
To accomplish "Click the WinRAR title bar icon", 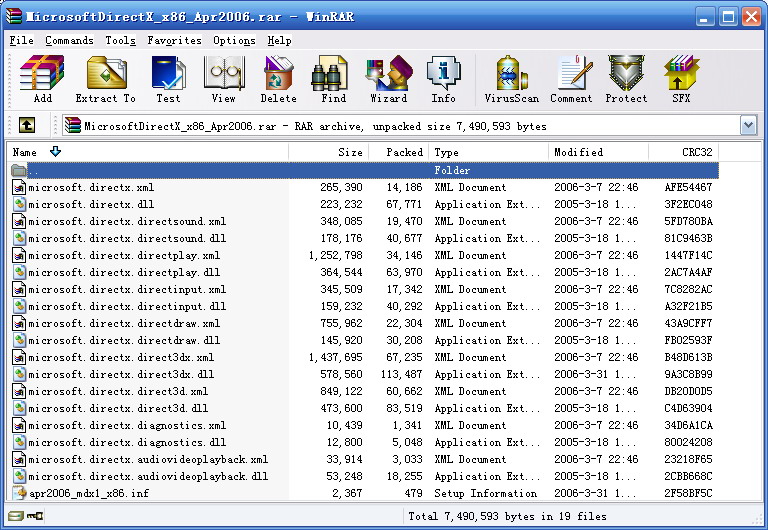I will coord(14,16).
